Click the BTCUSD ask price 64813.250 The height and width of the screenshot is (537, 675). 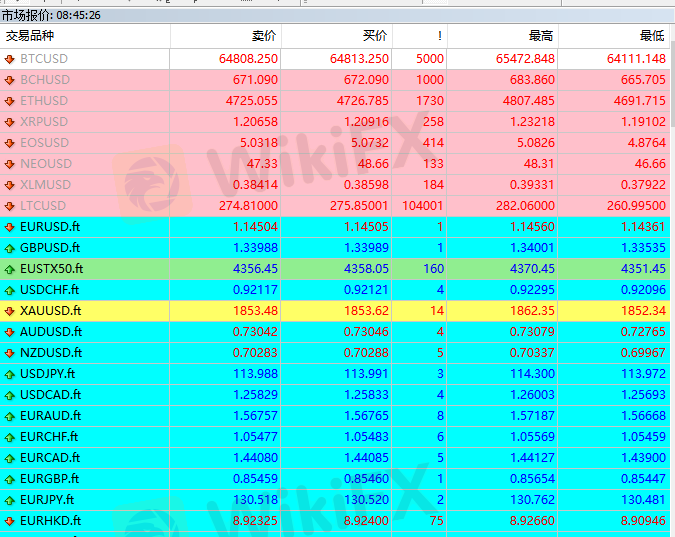tap(359, 59)
